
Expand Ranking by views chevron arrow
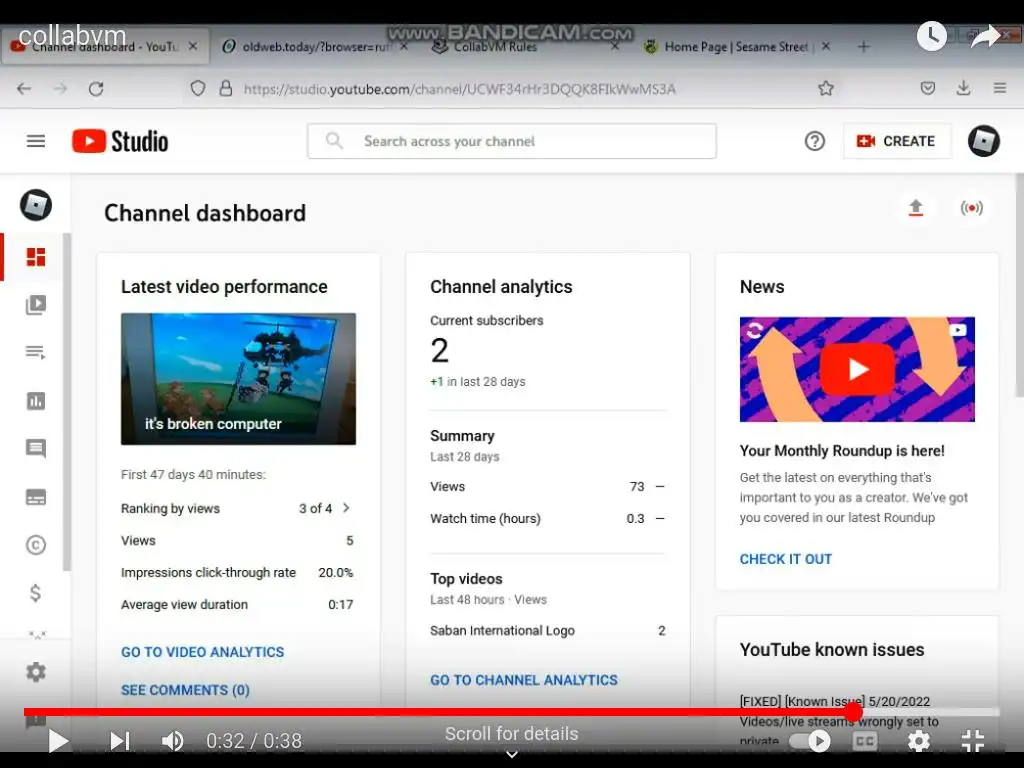(346, 508)
